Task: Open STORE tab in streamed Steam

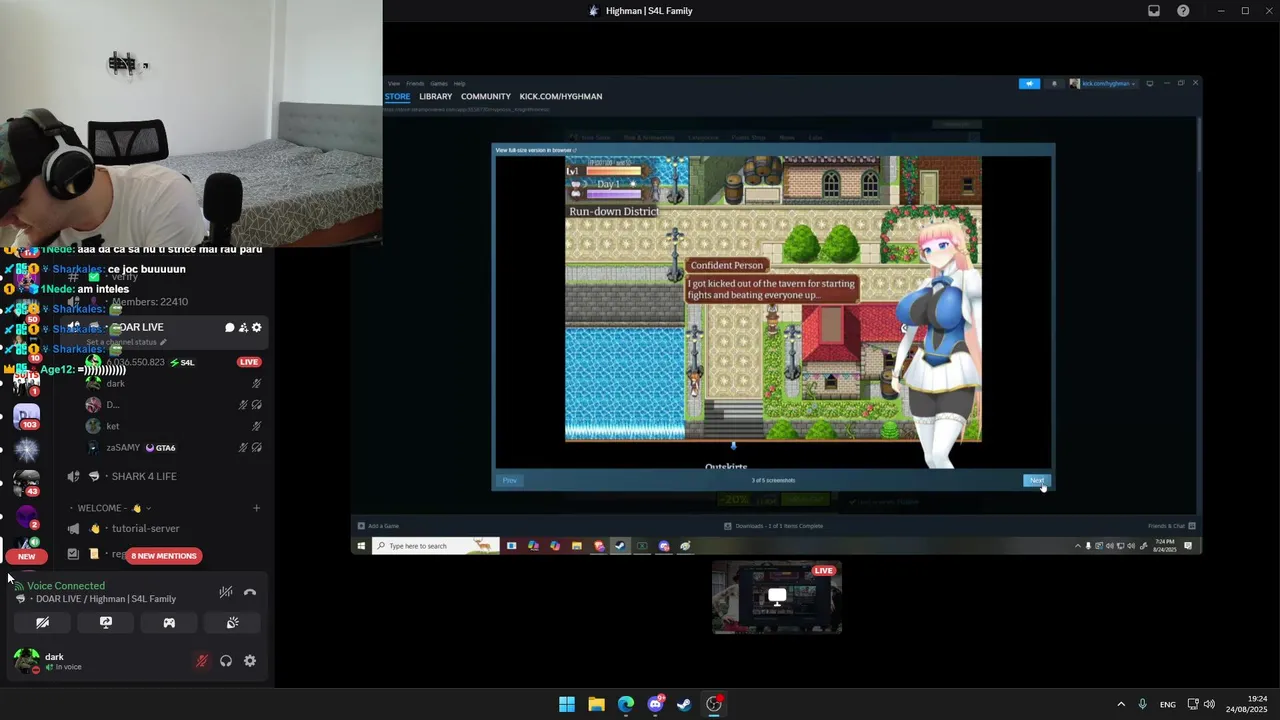Action: 397,97
